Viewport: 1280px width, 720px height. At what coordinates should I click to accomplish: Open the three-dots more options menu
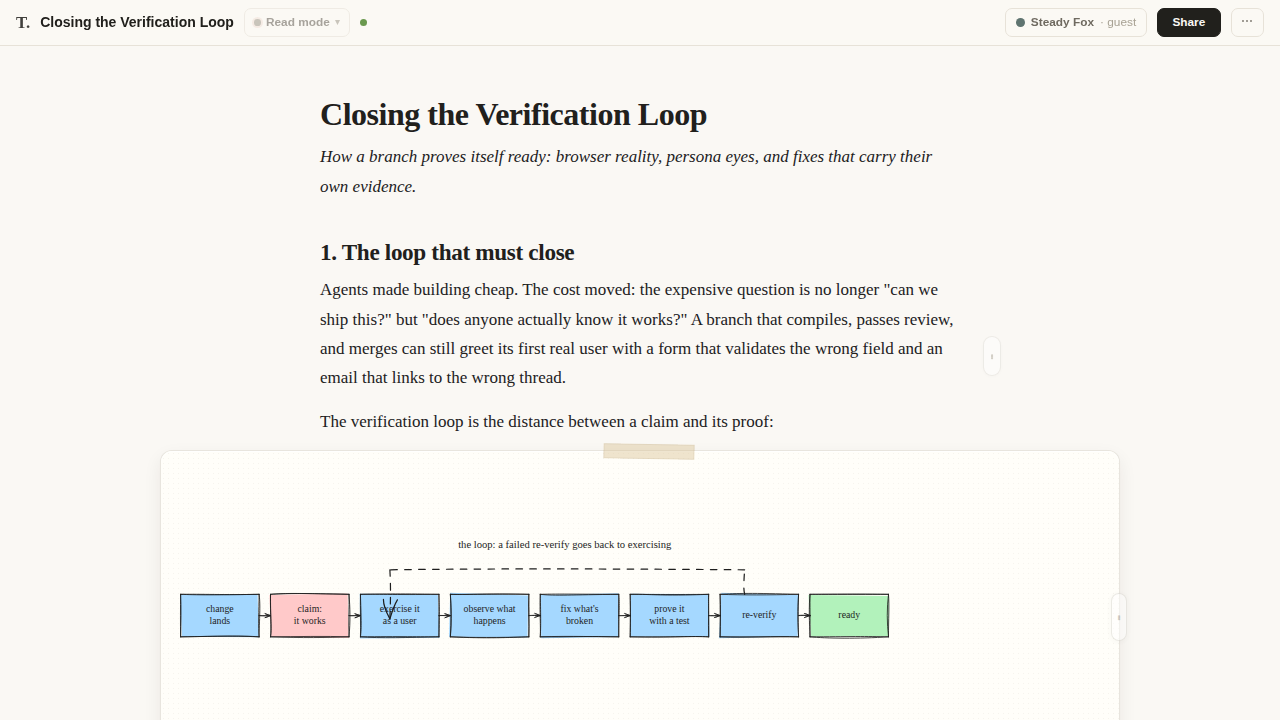tap(1247, 22)
